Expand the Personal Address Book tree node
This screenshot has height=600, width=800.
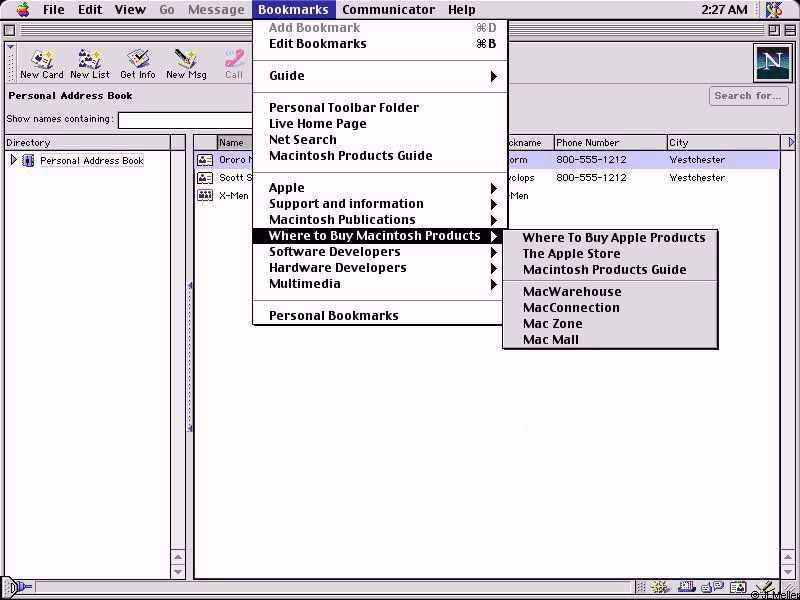14,160
